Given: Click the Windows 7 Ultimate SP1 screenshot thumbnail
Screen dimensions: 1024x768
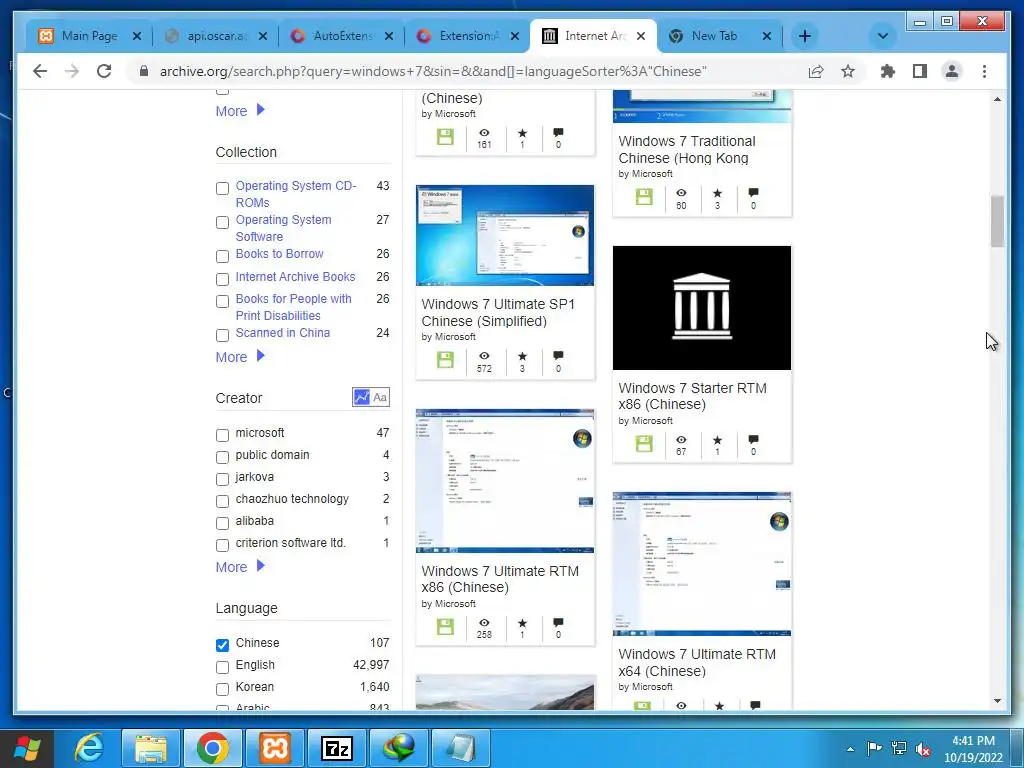Looking at the screenshot, I should [505, 235].
